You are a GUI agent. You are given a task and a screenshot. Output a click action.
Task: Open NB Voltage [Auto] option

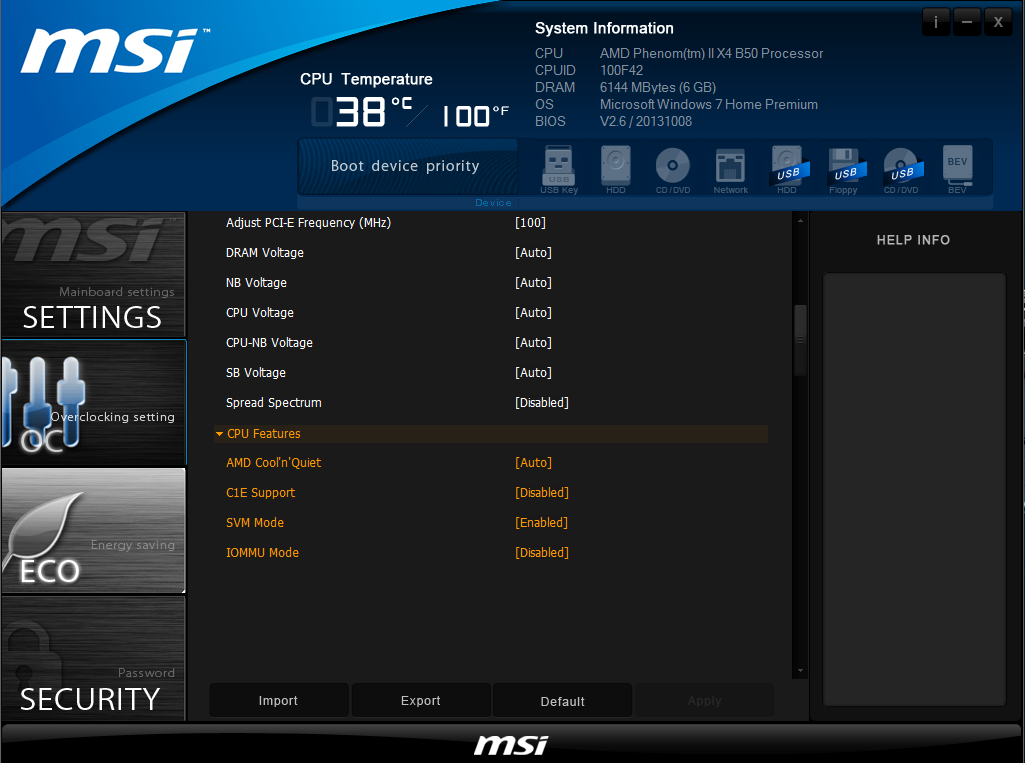533,283
